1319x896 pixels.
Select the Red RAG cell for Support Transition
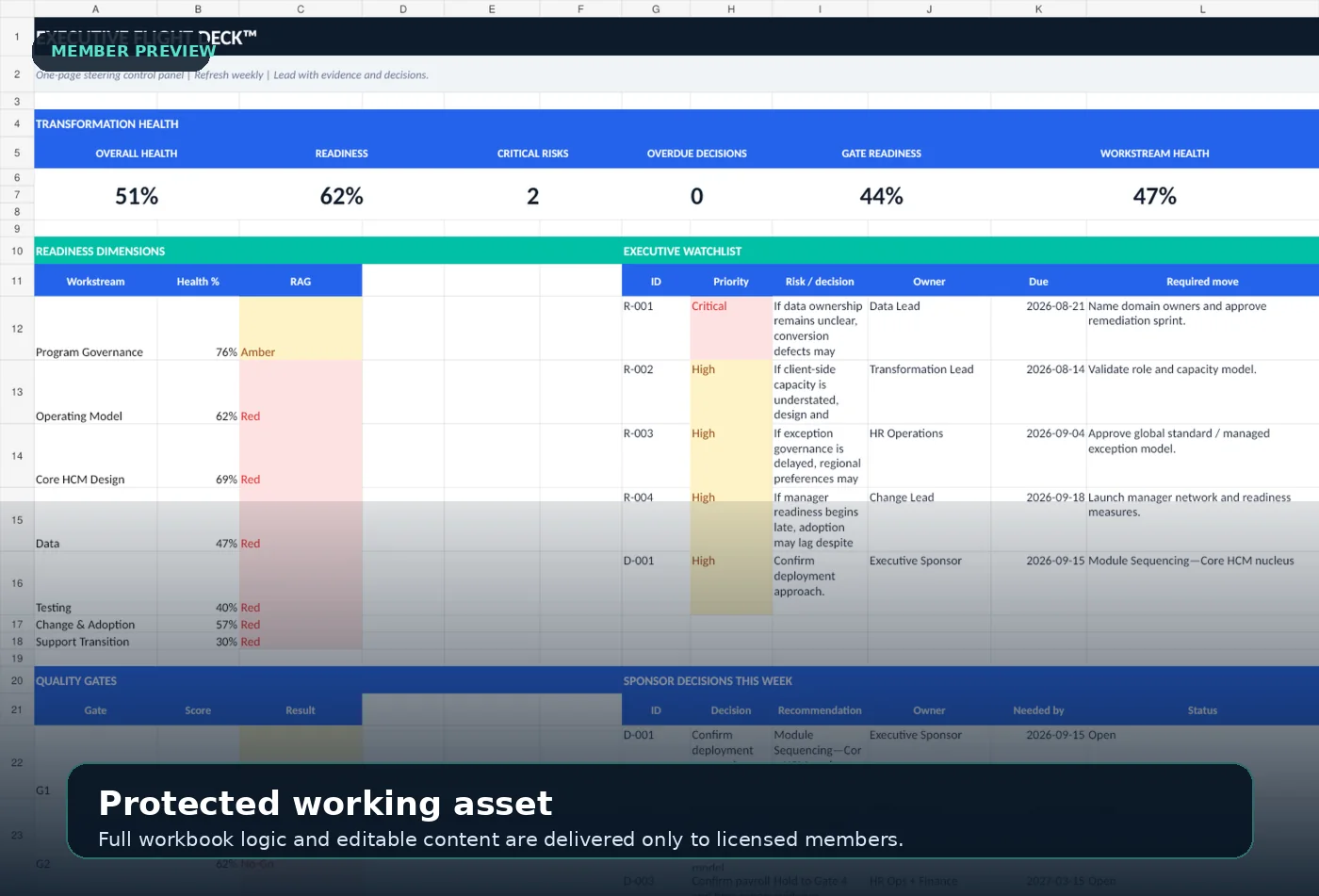[301, 642]
